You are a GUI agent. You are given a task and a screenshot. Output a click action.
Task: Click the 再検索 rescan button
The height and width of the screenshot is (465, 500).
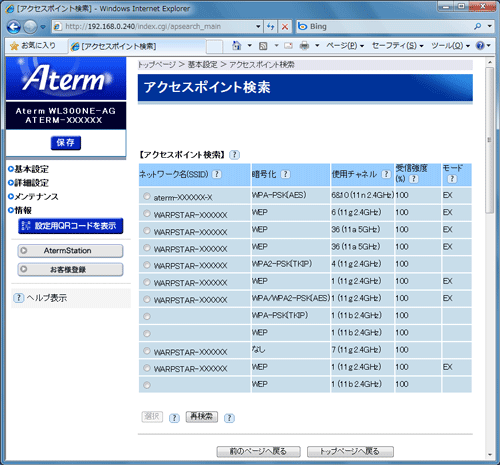coord(202,417)
